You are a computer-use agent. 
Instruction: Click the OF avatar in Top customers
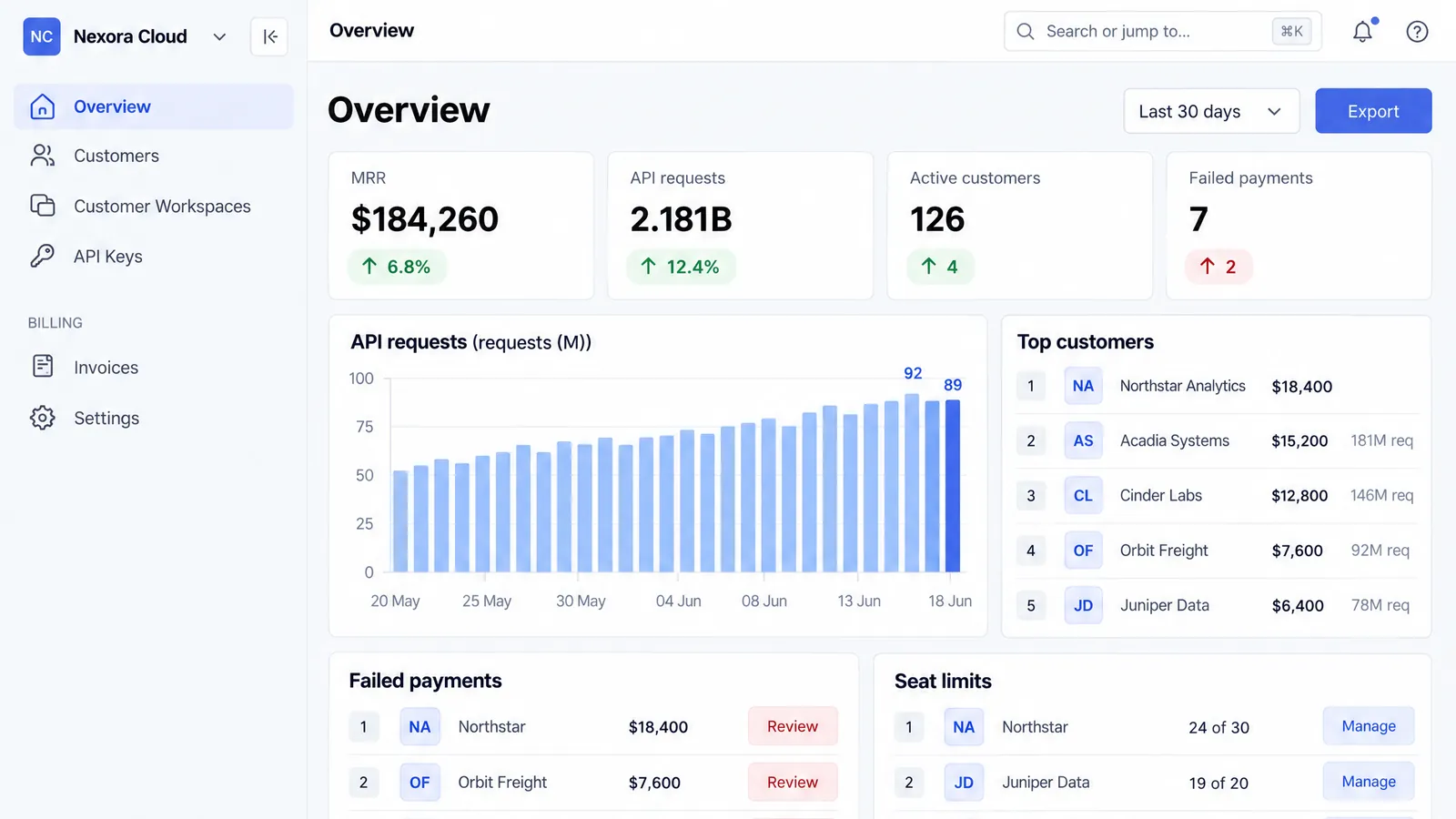pos(1083,551)
